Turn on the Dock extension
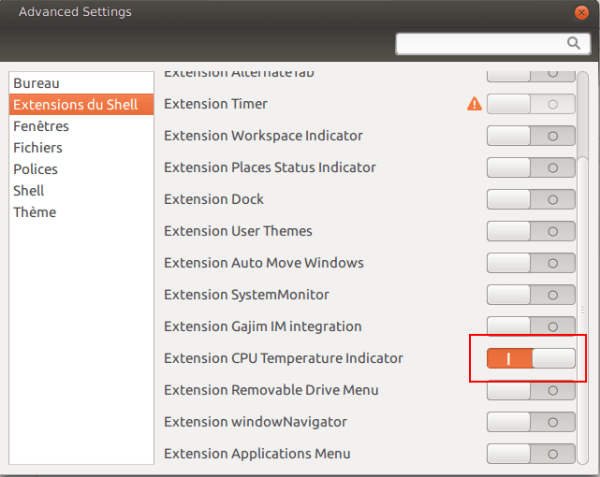 [x=531, y=199]
